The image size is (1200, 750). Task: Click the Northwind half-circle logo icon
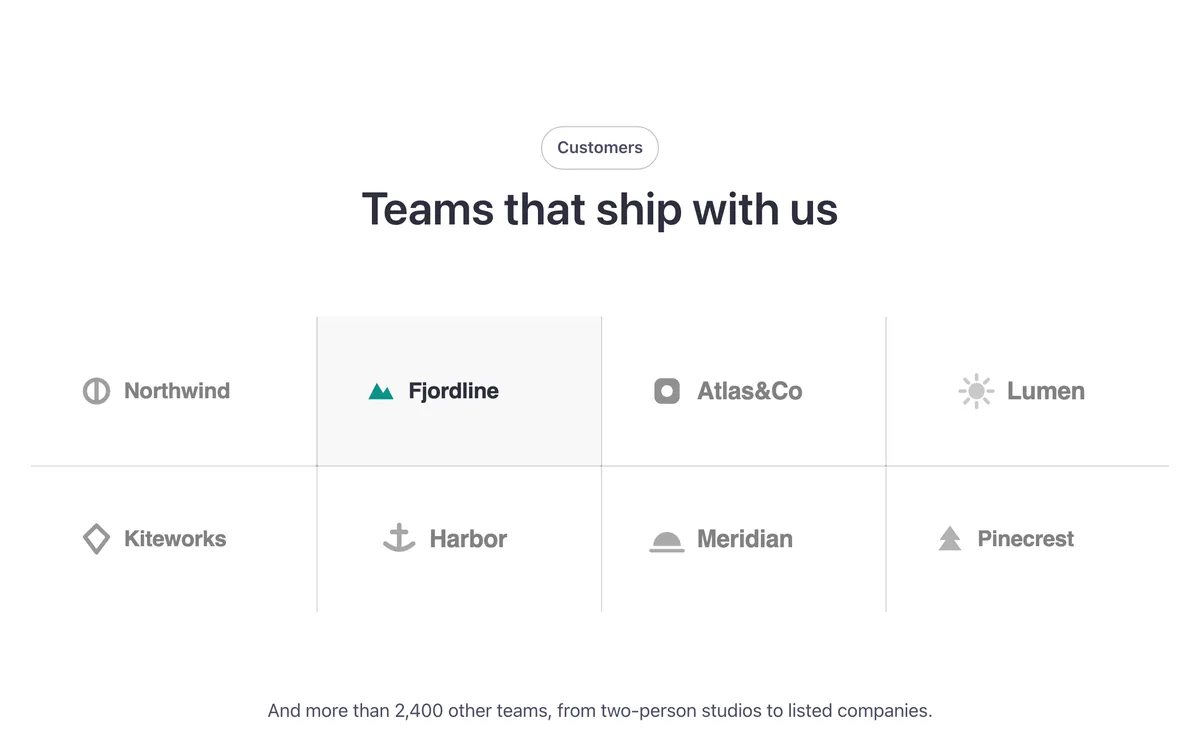tap(96, 391)
